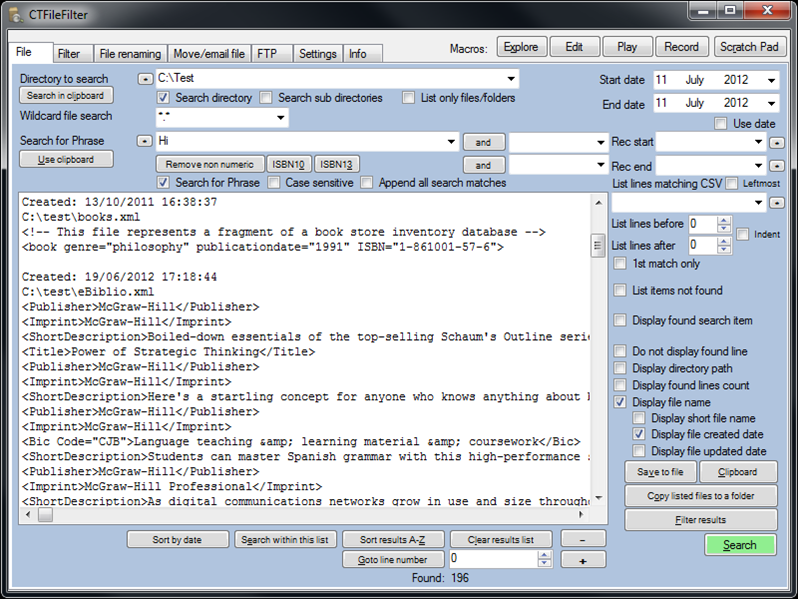
Task: Switch to the Filter tab
Action: coord(69,54)
